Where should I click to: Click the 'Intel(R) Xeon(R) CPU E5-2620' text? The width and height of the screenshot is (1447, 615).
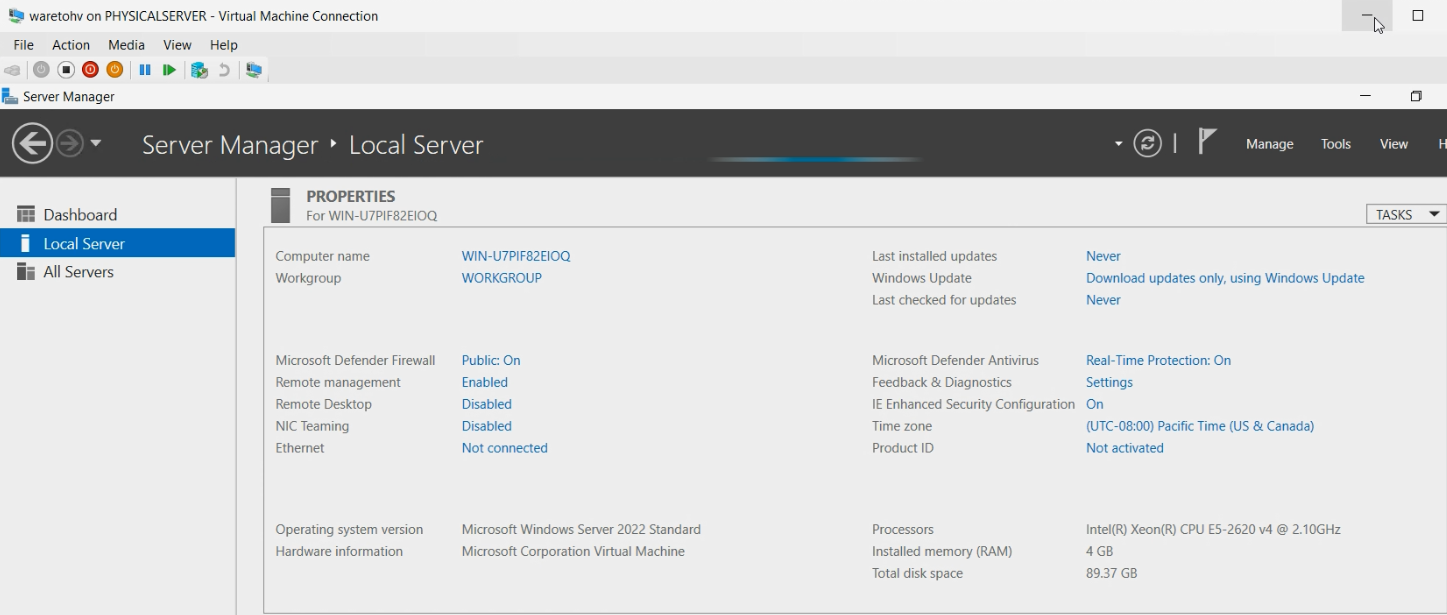click(1213, 529)
